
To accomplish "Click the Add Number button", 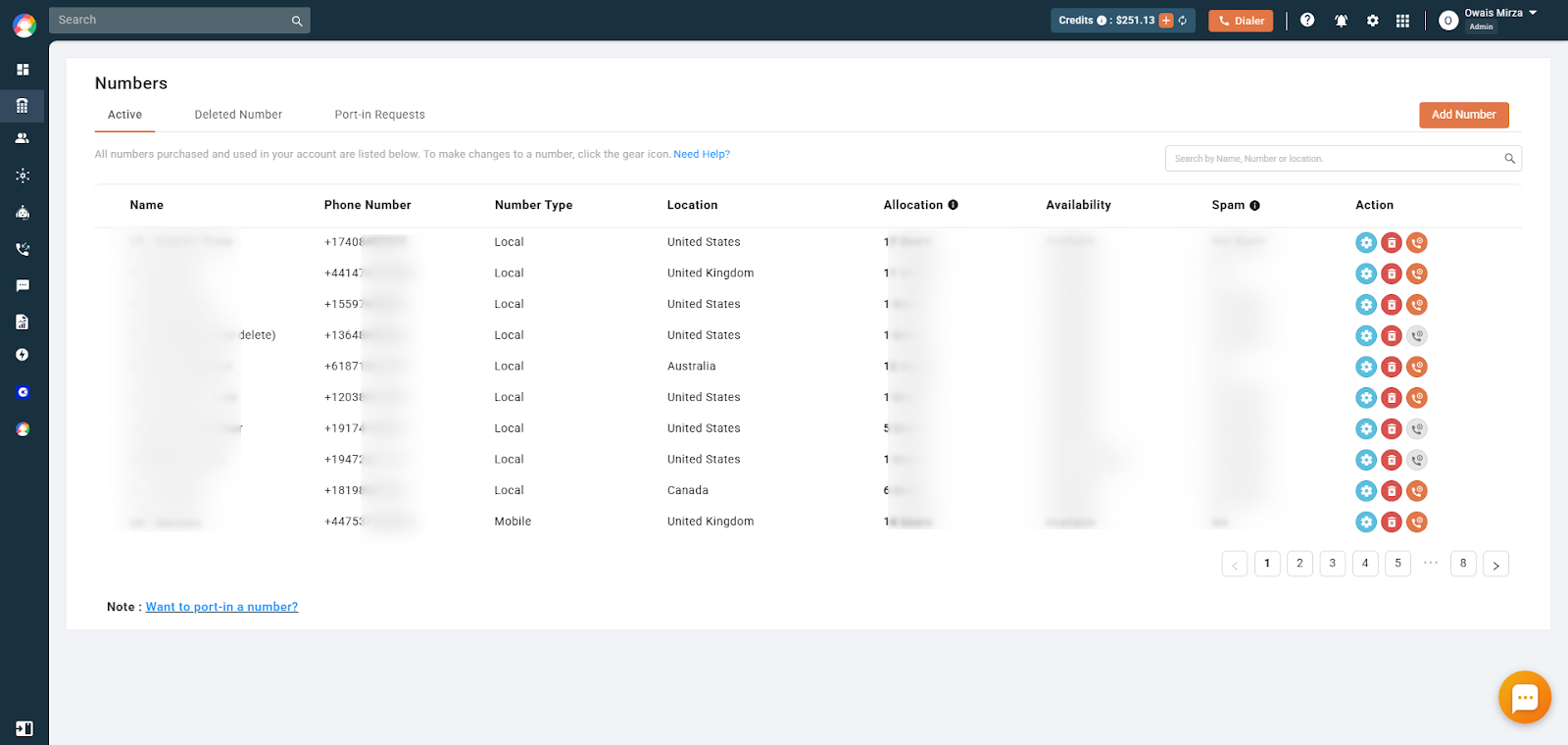I will 1464,115.
